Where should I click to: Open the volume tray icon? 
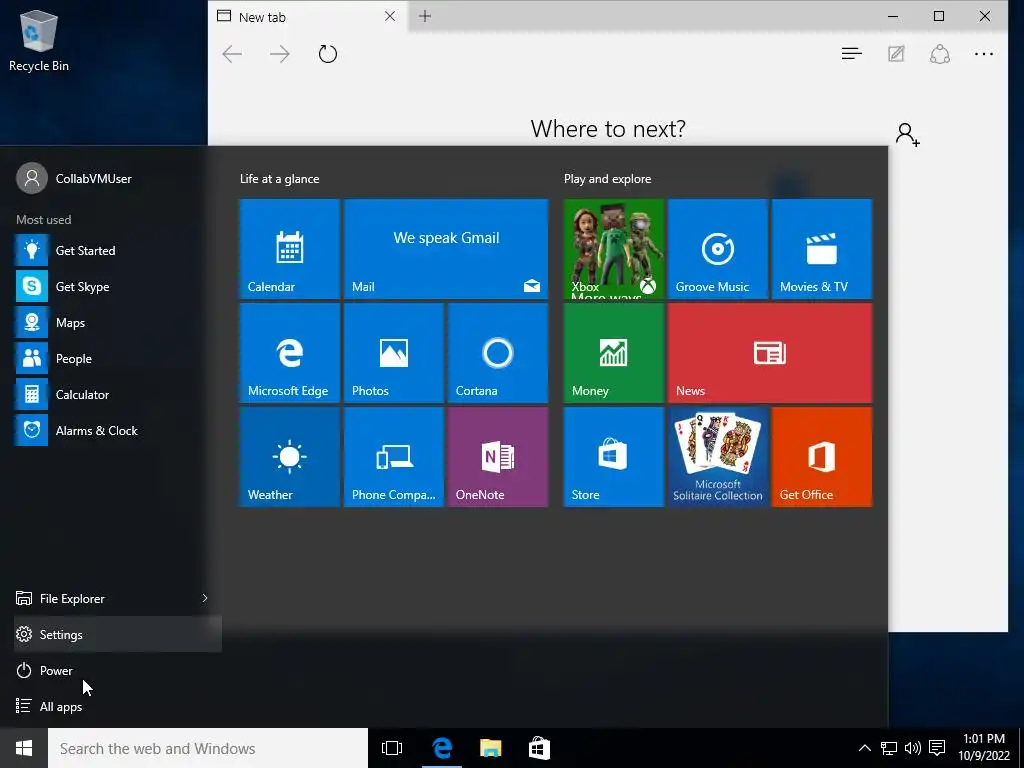pyautogui.click(x=913, y=748)
